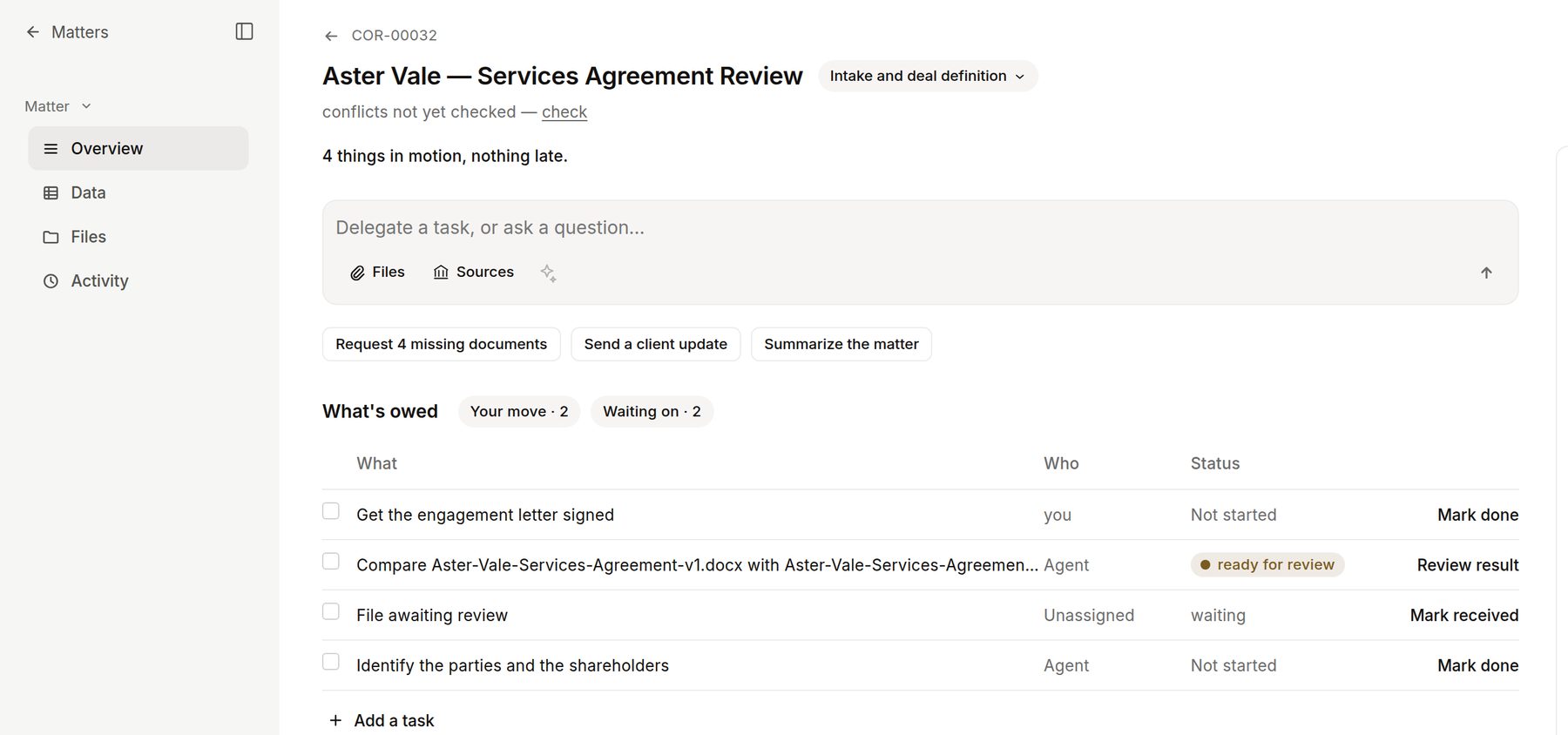The image size is (1568, 735).
Task: Check the box for File awaiting review
Action: coord(331,612)
